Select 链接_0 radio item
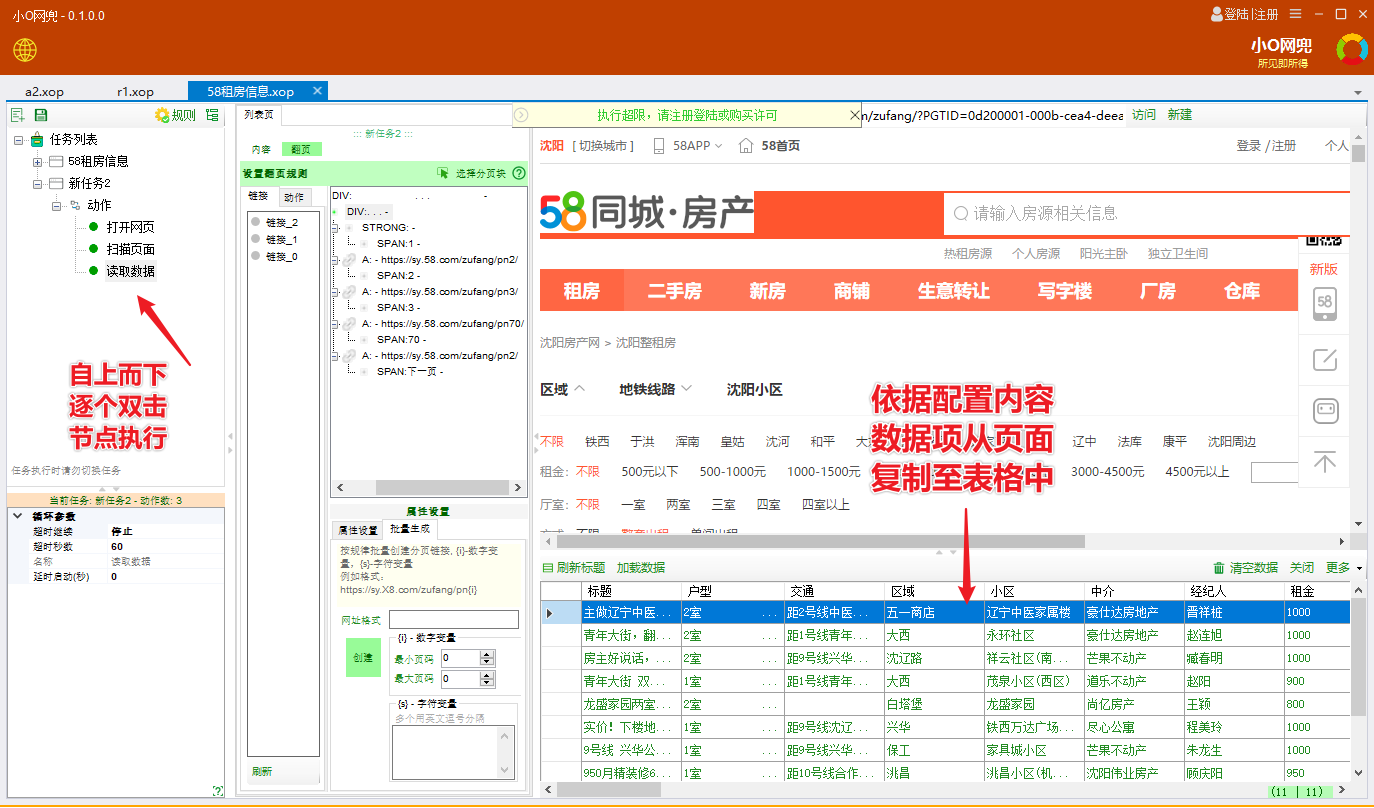 pos(256,256)
